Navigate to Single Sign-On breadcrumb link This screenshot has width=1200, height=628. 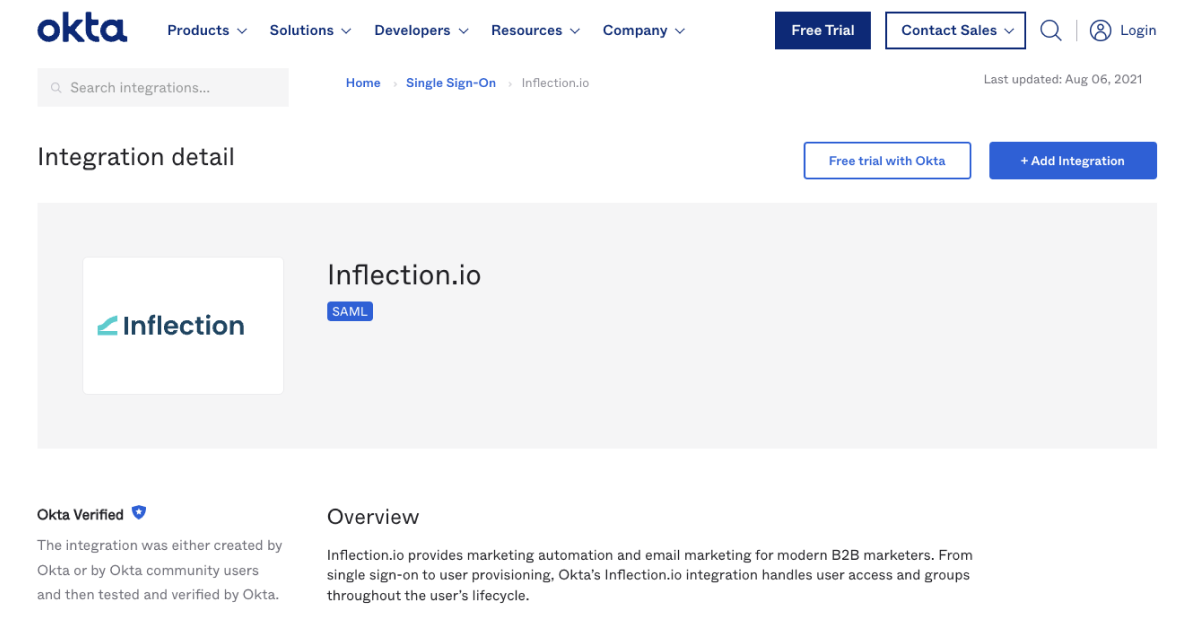(x=451, y=83)
